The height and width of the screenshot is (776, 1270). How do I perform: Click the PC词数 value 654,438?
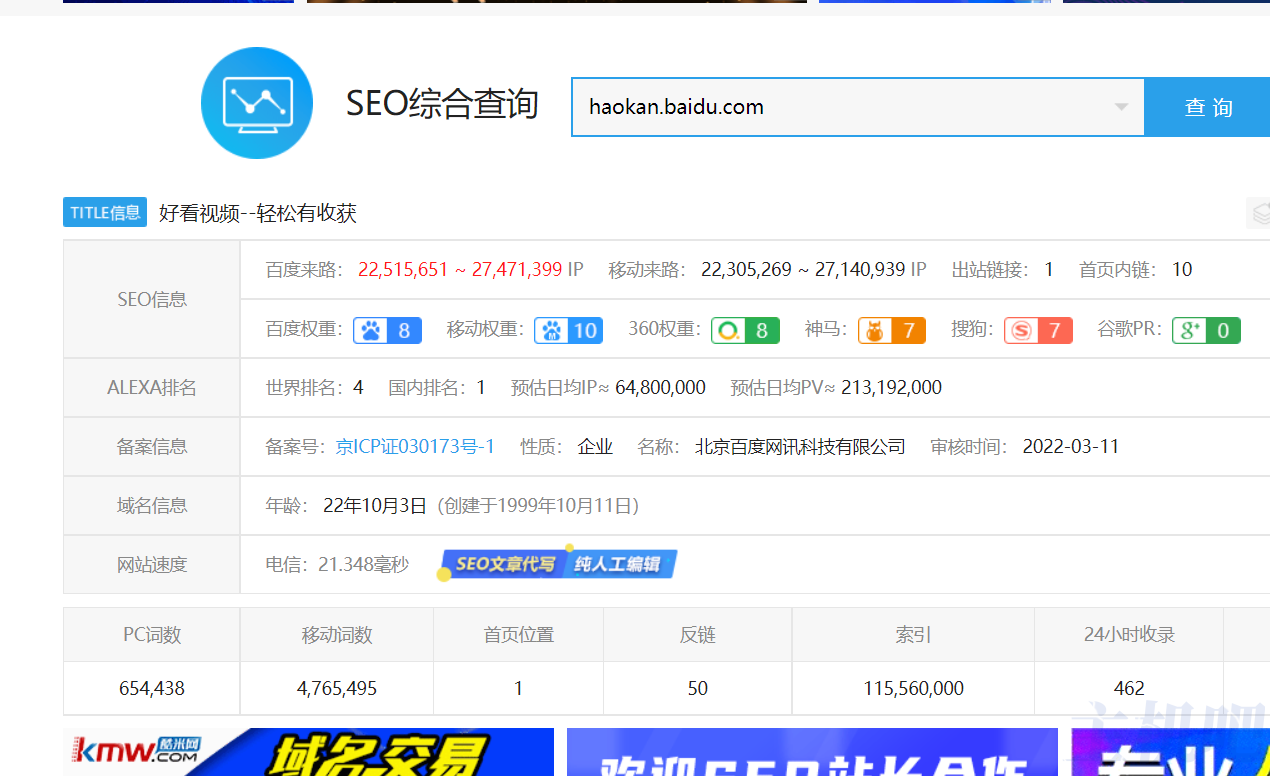click(x=152, y=688)
